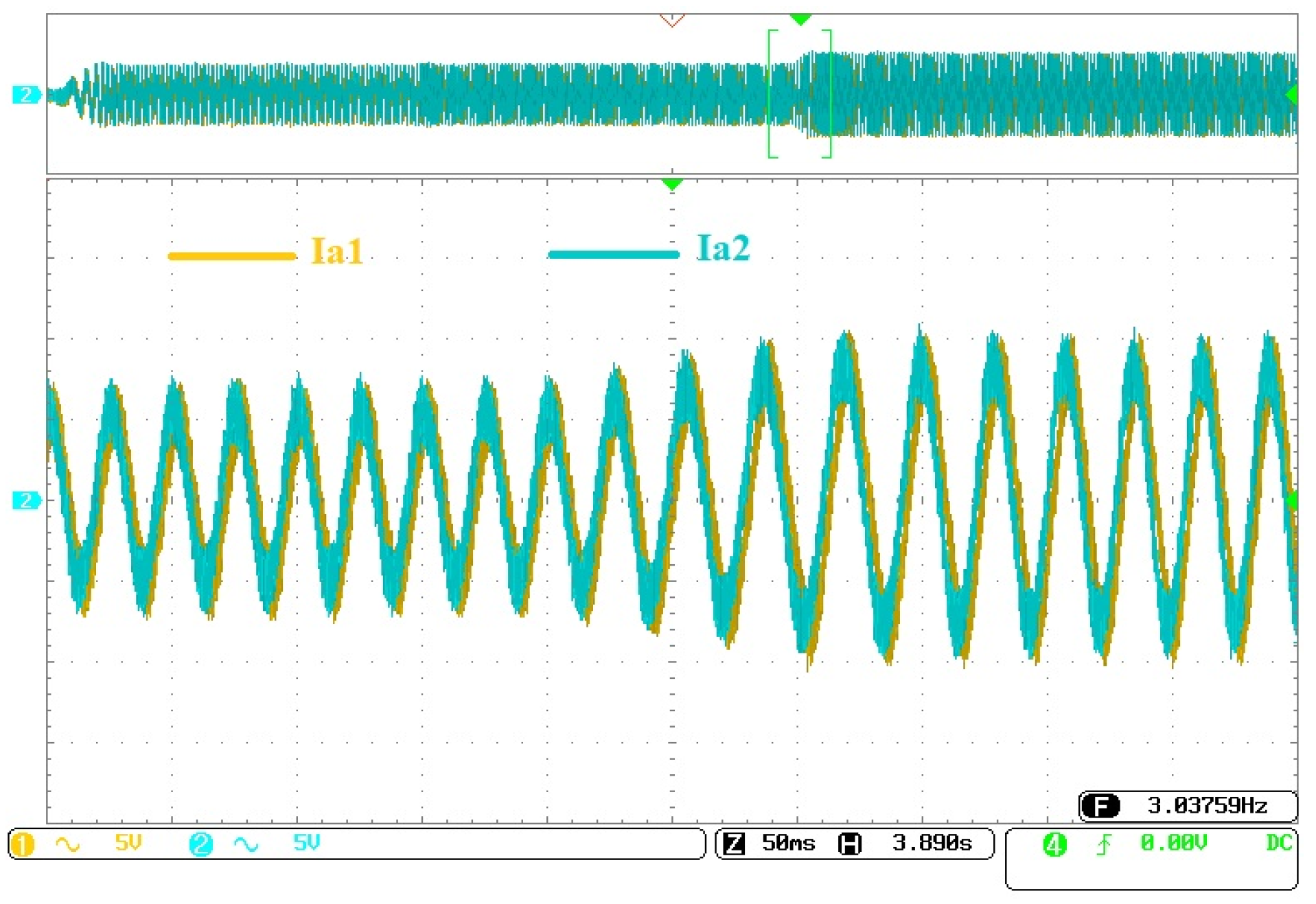
Task: Click the rising edge trigger slope icon
Action: [x=1103, y=844]
